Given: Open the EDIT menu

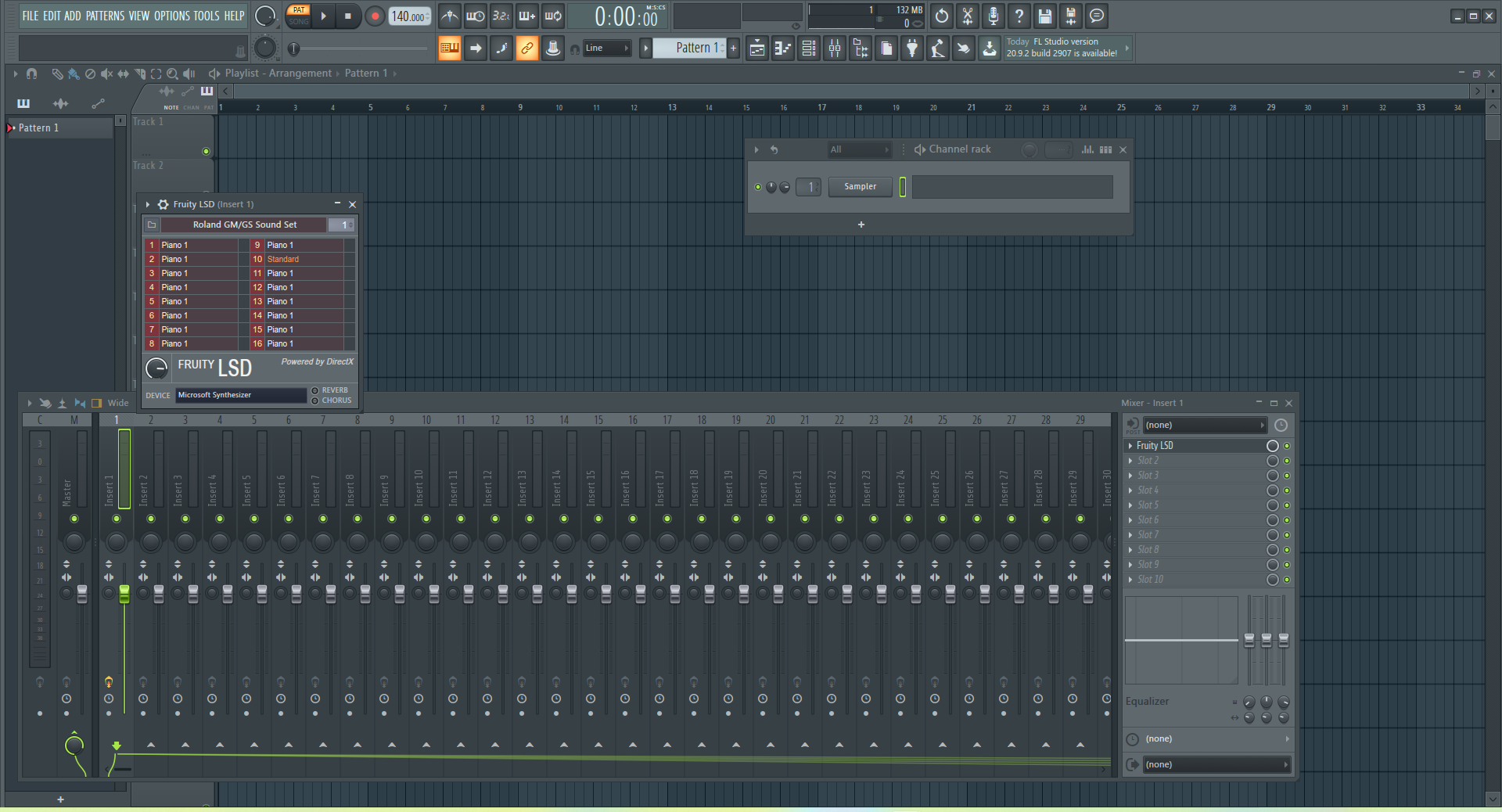Looking at the screenshot, I should pyautogui.click(x=51, y=16).
